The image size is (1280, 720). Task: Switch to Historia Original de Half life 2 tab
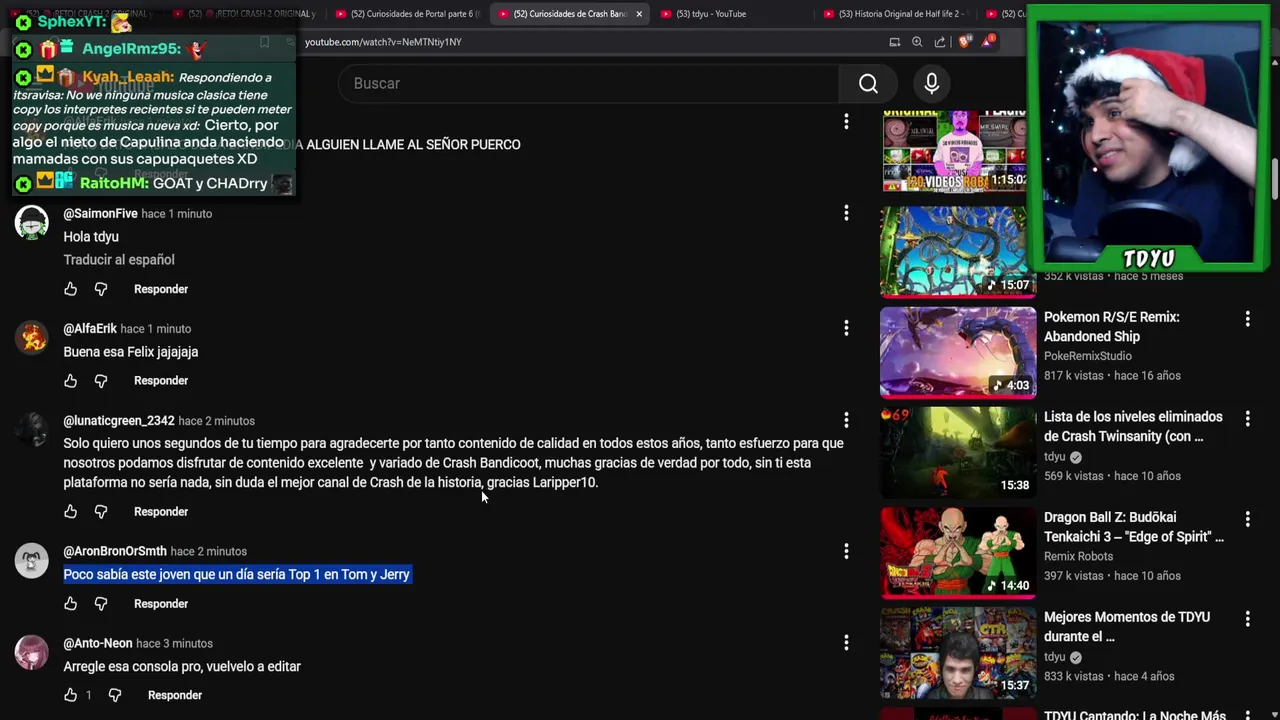coord(898,14)
